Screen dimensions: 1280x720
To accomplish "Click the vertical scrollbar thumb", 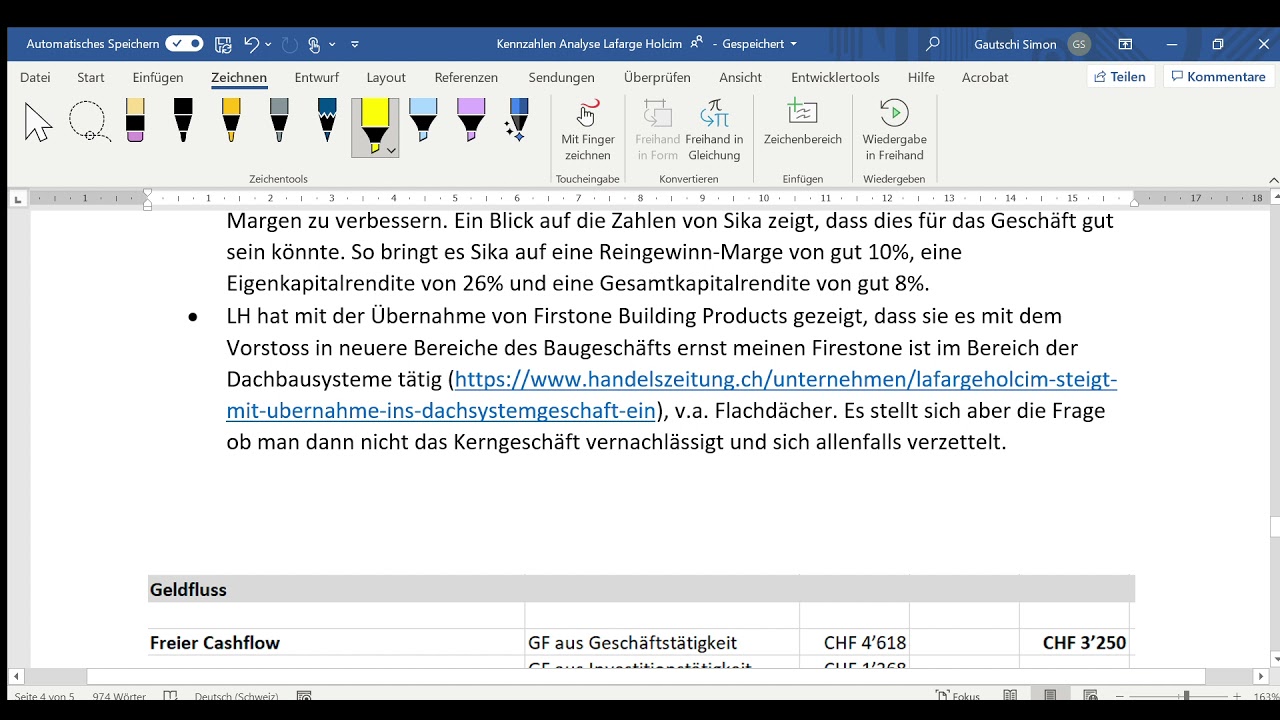I will 1274,527.
